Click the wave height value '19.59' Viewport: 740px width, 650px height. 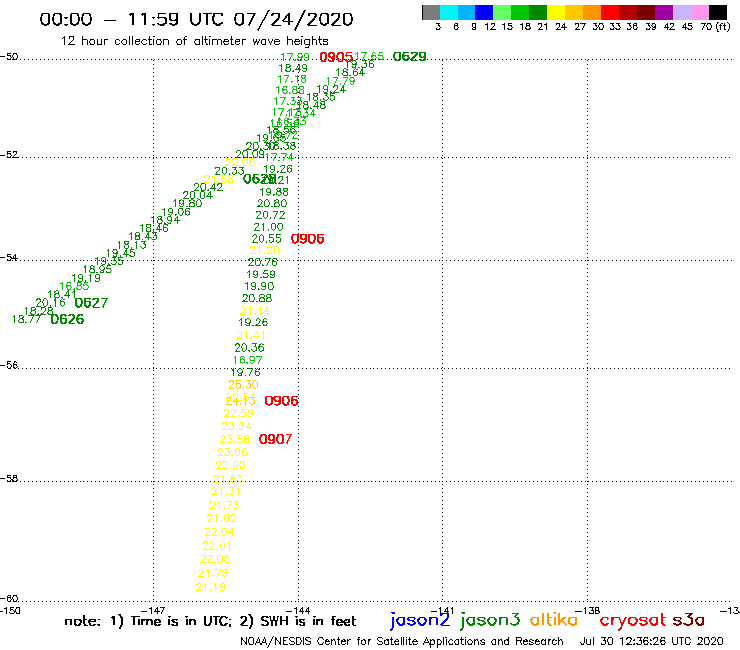[x=261, y=274]
